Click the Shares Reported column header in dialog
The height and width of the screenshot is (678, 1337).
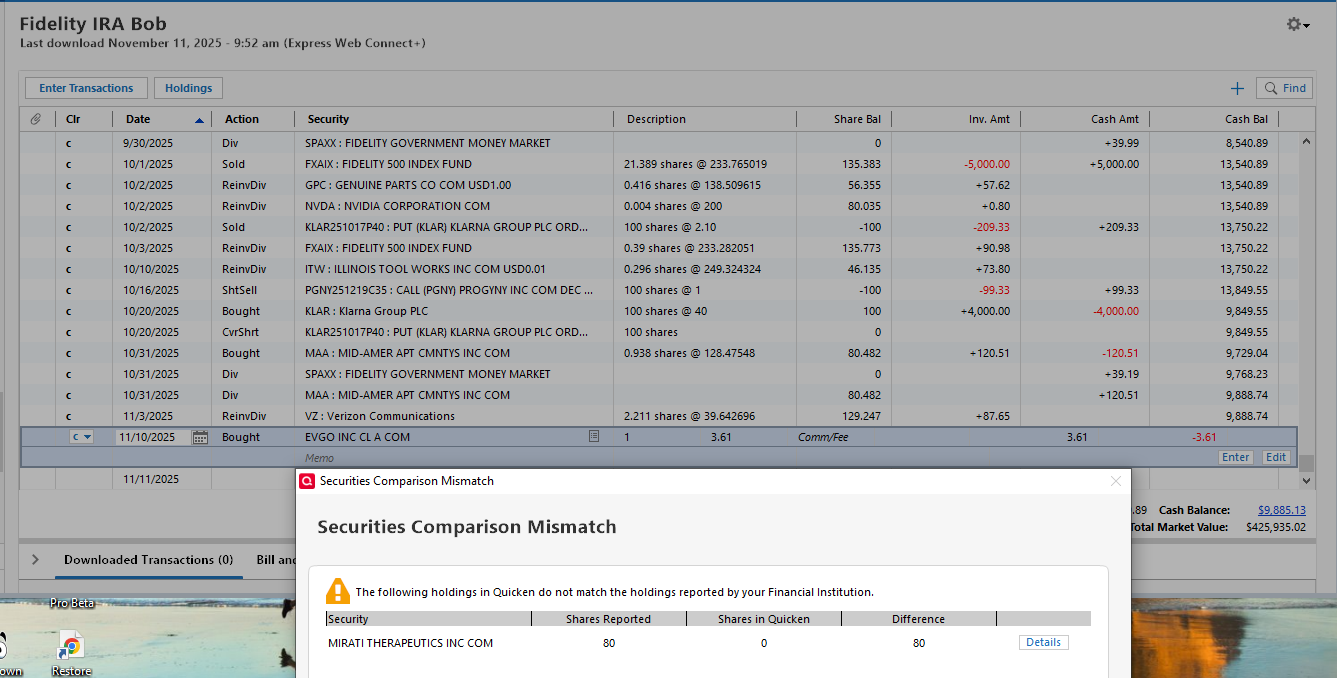pyautogui.click(x=608, y=619)
